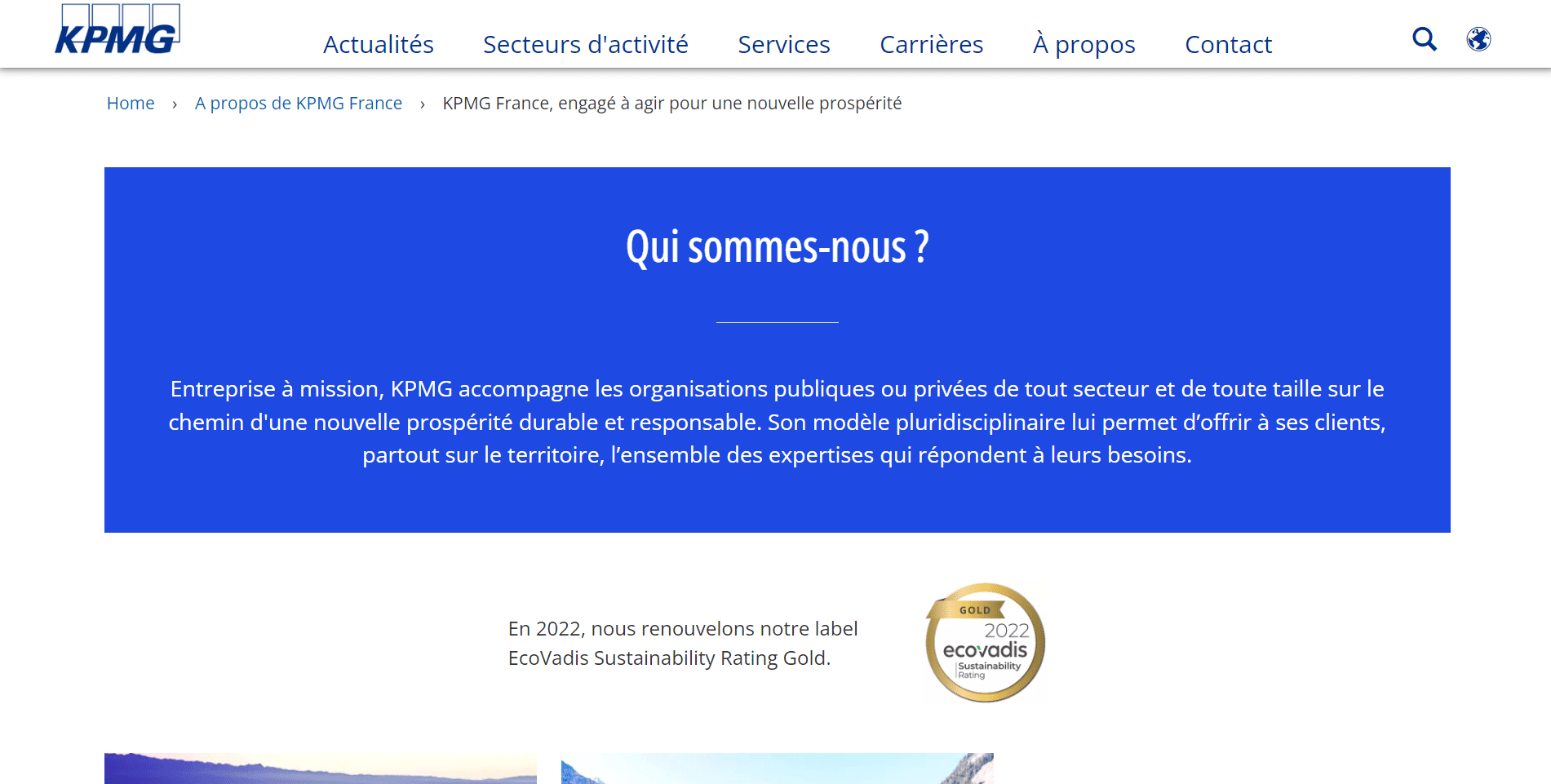
Task: Click the EcoVadis Sustainability Rating Gold text
Action: point(683,644)
